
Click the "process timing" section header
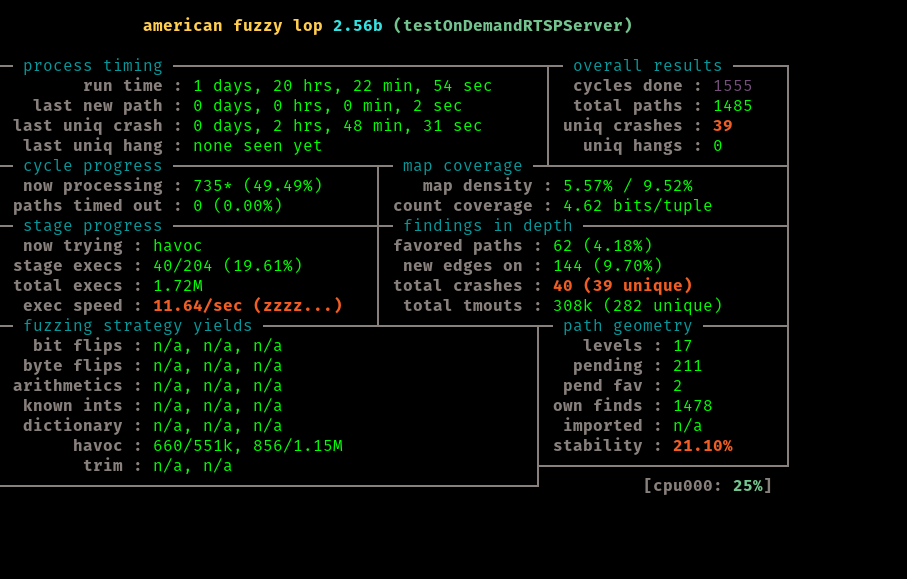tap(92, 66)
